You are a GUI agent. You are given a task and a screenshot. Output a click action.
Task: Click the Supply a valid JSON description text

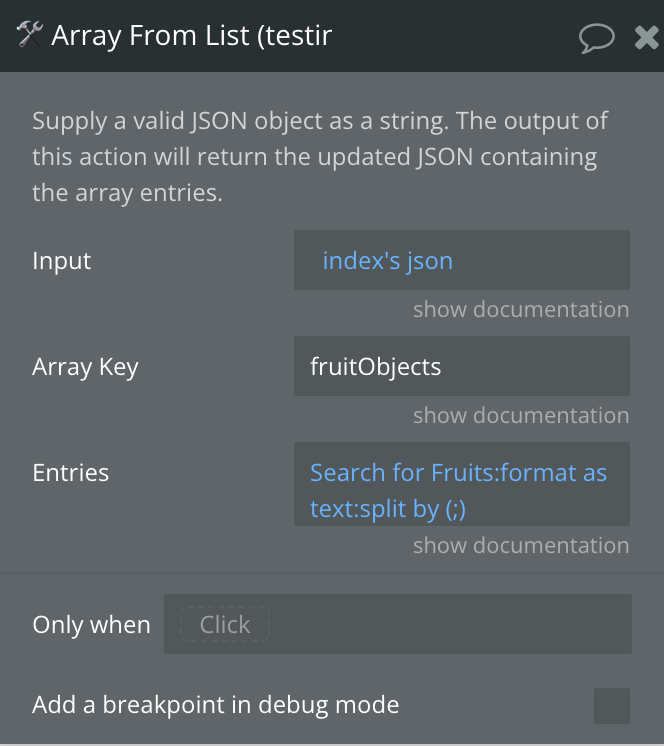tap(320, 157)
